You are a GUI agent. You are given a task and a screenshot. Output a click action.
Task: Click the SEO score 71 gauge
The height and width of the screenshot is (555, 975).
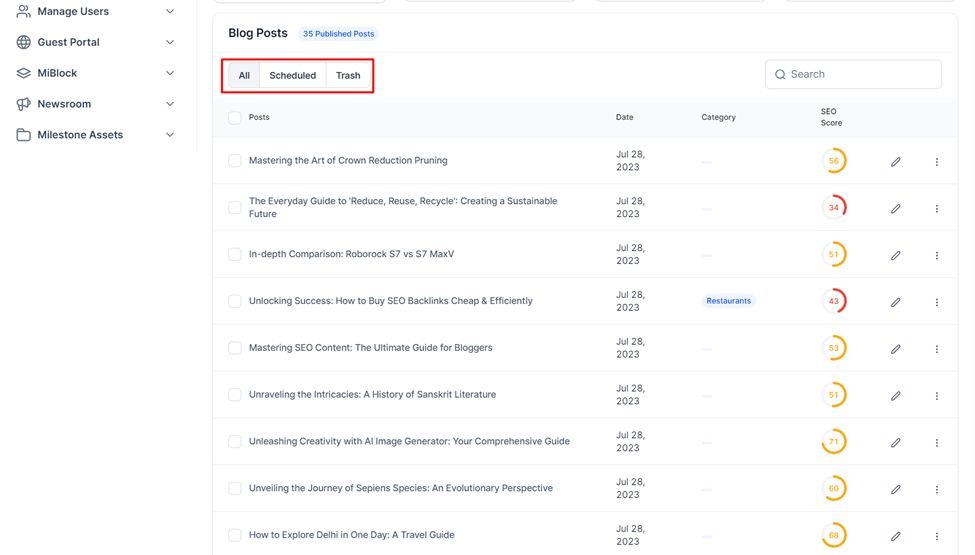833,441
